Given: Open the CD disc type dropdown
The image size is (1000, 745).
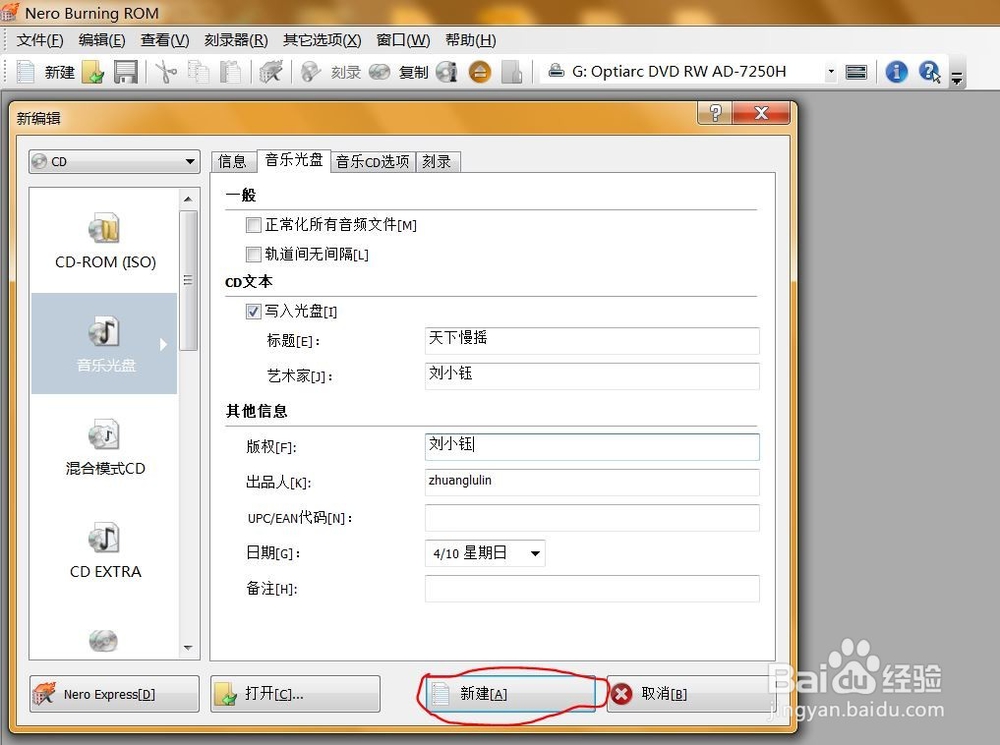Looking at the screenshot, I should [x=115, y=161].
